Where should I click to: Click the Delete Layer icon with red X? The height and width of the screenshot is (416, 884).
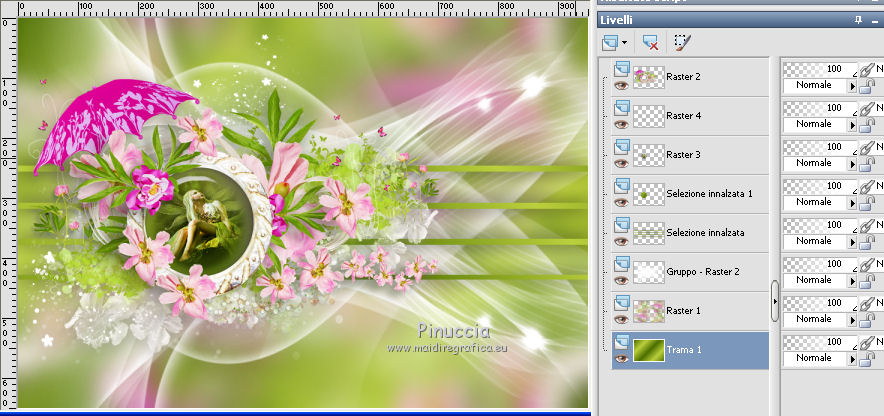click(x=651, y=42)
